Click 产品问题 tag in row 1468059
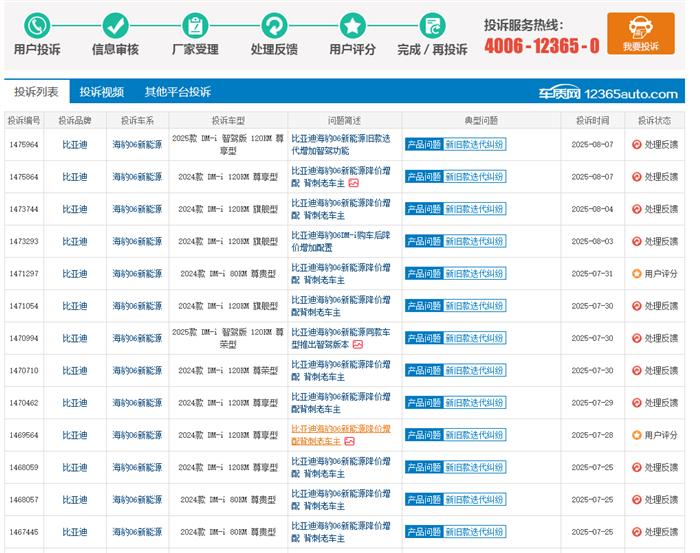The width and height of the screenshot is (700, 553). 424,467
